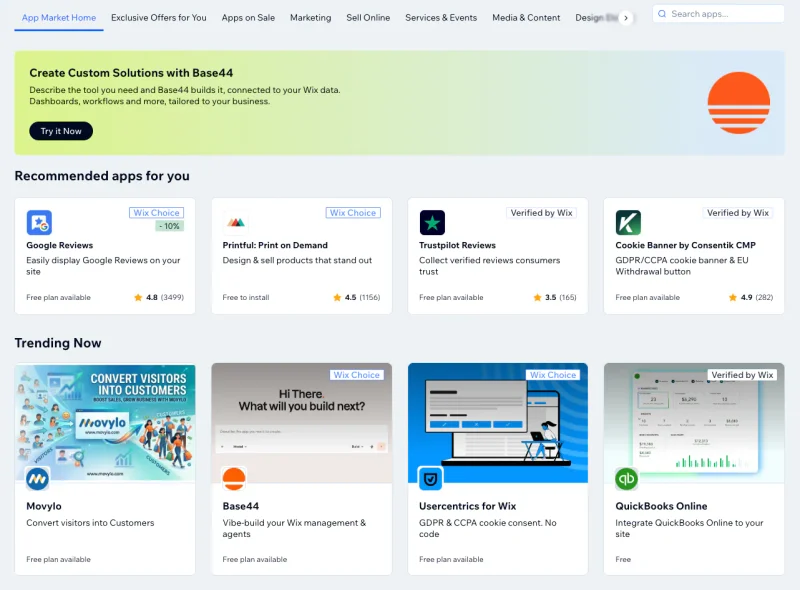Click 'Free to install' on Printful card
Screen dimensions: 800x590
(246, 297)
